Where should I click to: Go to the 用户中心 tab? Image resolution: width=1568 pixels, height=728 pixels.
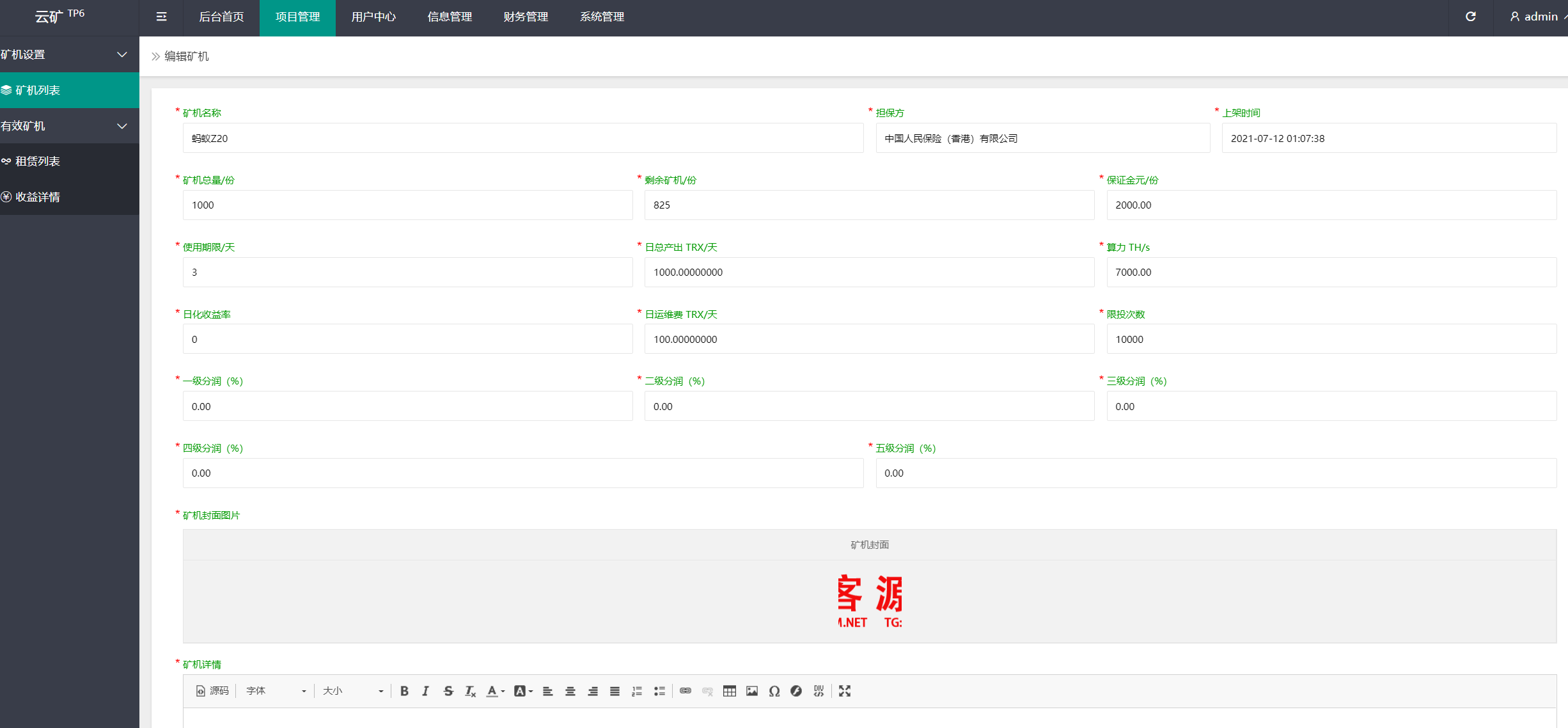point(373,17)
